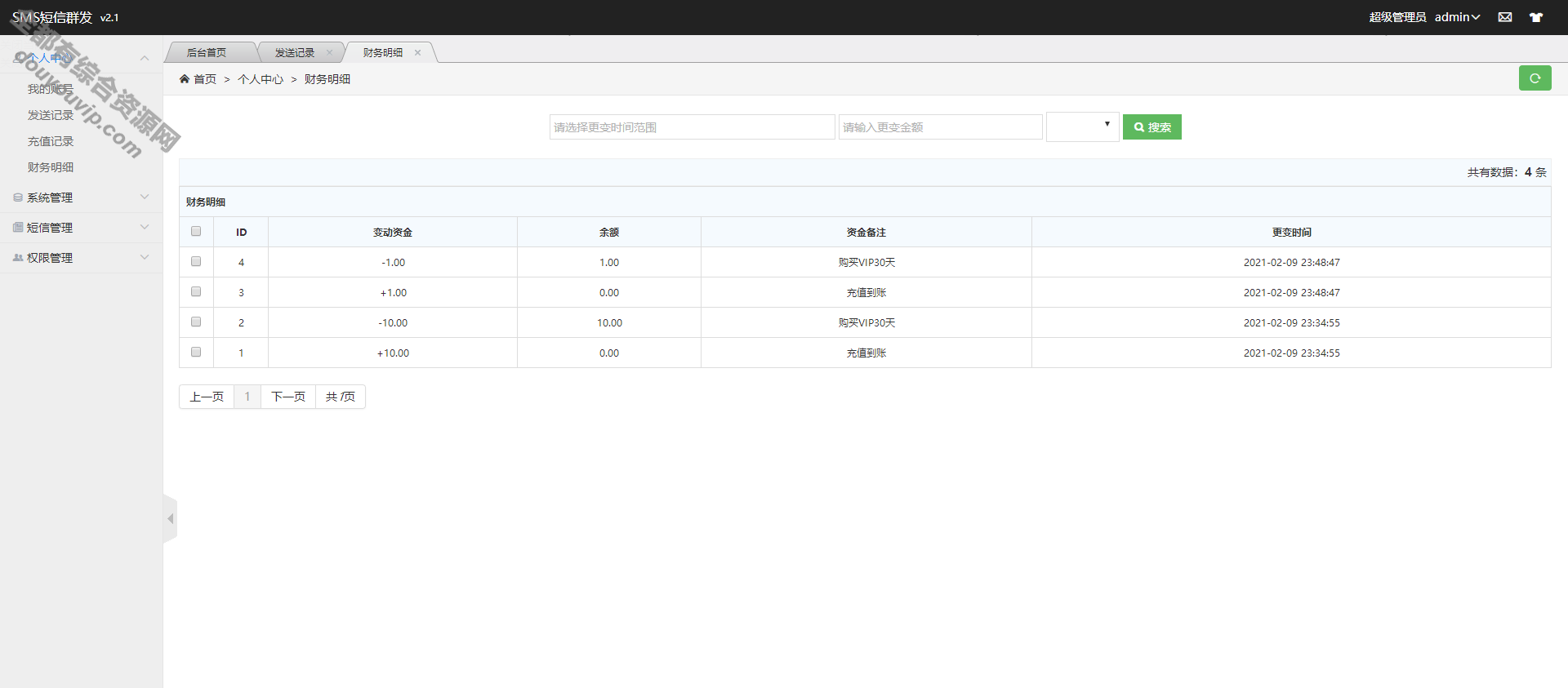
Task: Click the 更变金额 amount input field
Action: (x=941, y=127)
